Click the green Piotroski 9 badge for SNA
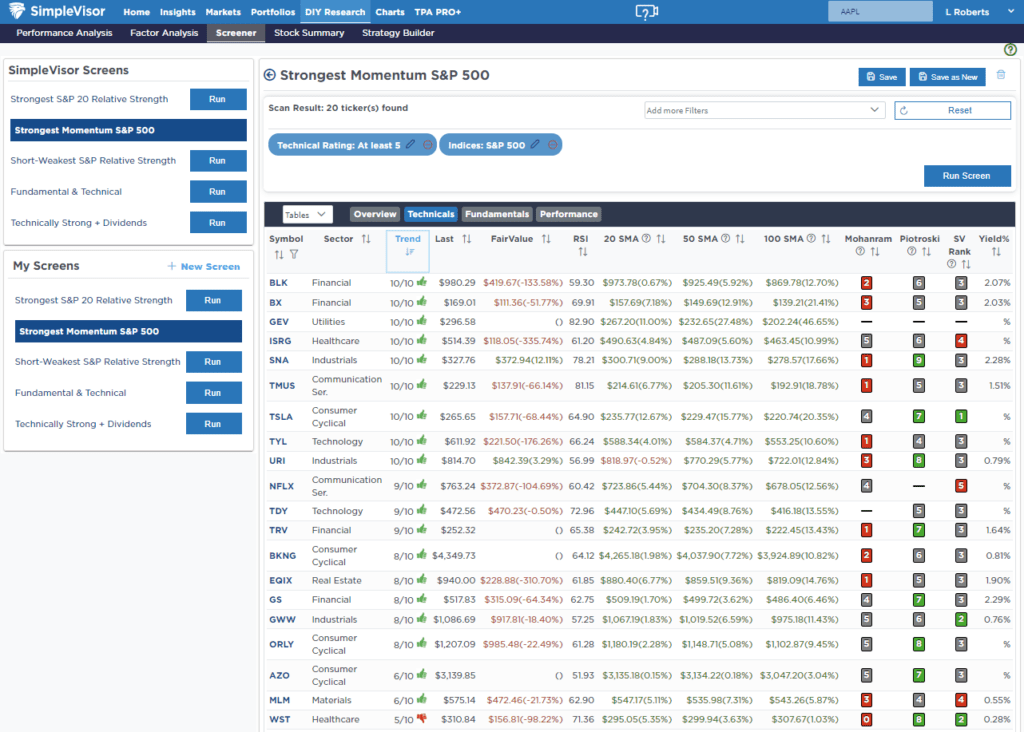The width and height of the screenshot is (1024, 732). [918, 360]
